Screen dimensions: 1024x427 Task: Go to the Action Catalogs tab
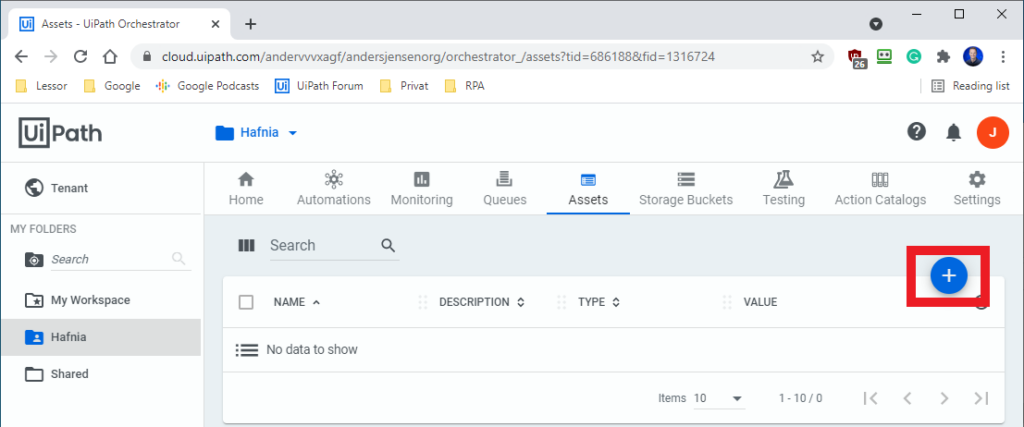(880, 189)
